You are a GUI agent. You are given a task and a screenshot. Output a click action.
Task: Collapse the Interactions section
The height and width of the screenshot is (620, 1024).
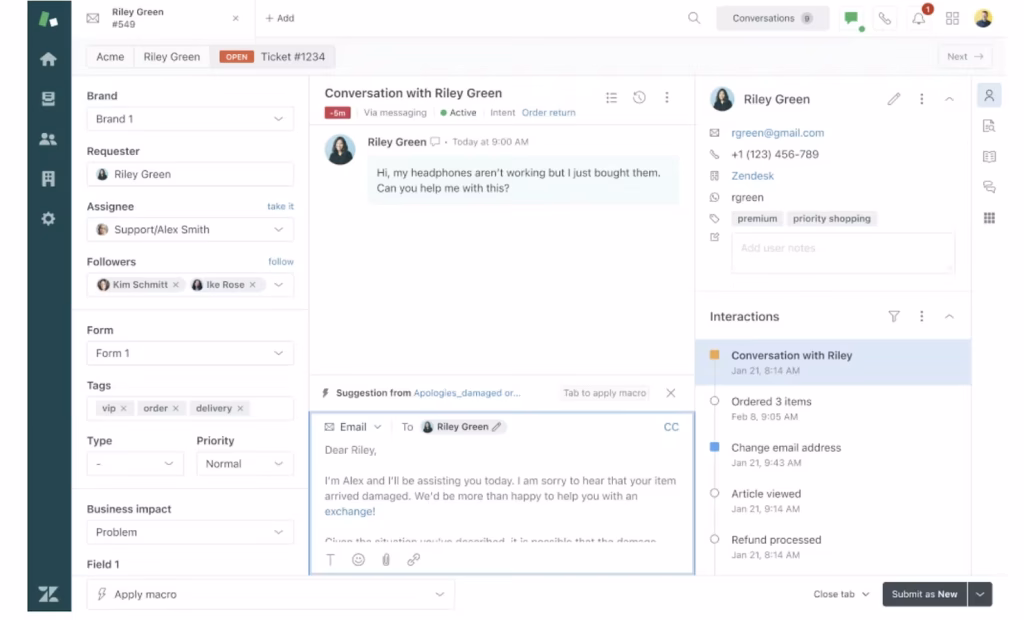[949, 316]
